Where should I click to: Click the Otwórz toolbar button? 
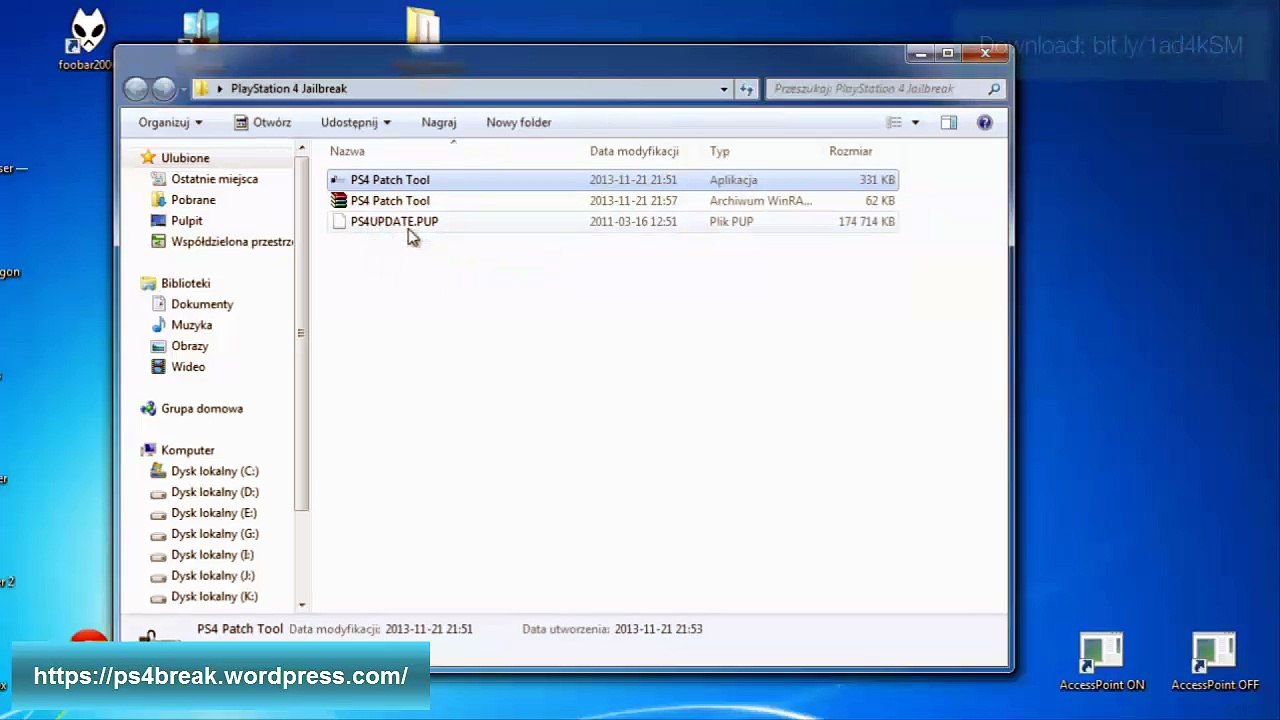(262, 122)
